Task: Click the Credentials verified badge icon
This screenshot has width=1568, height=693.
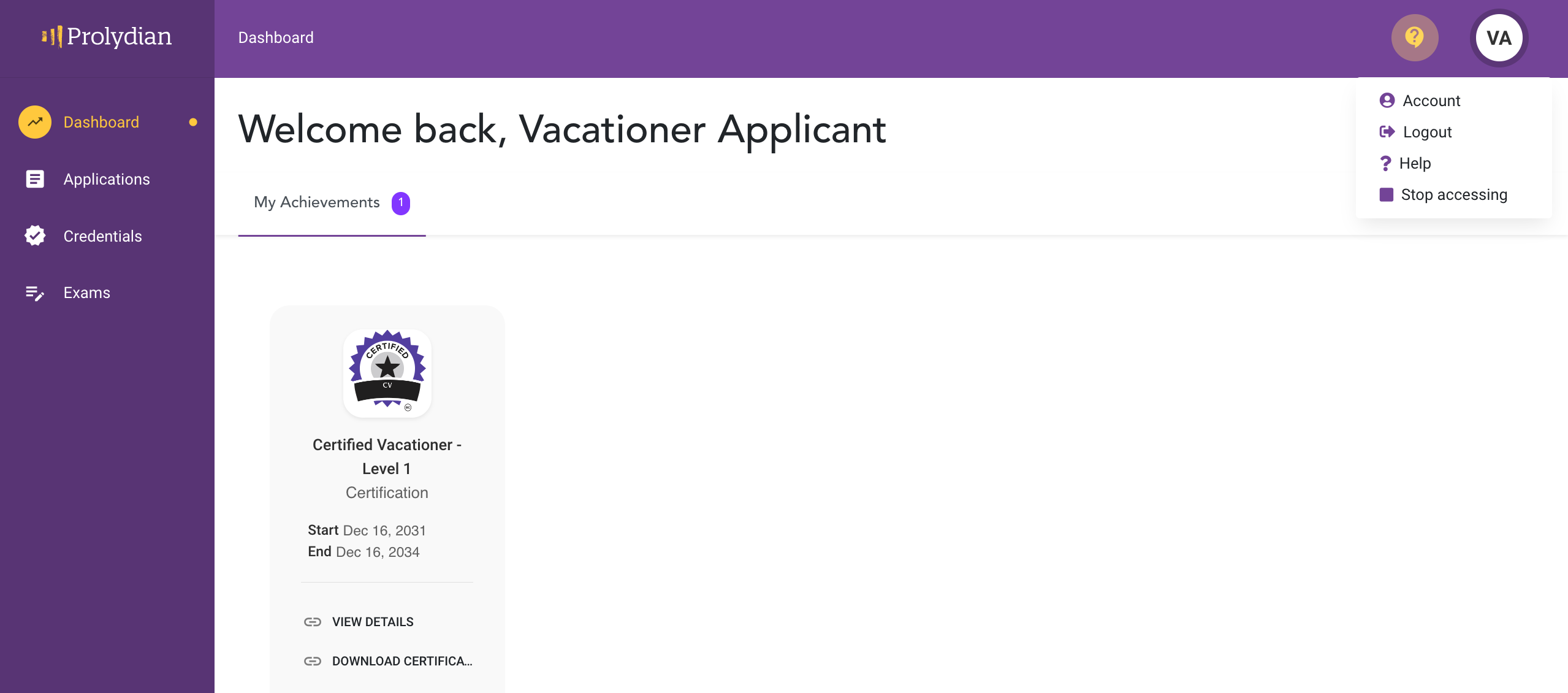Action: tap(35, 235)
